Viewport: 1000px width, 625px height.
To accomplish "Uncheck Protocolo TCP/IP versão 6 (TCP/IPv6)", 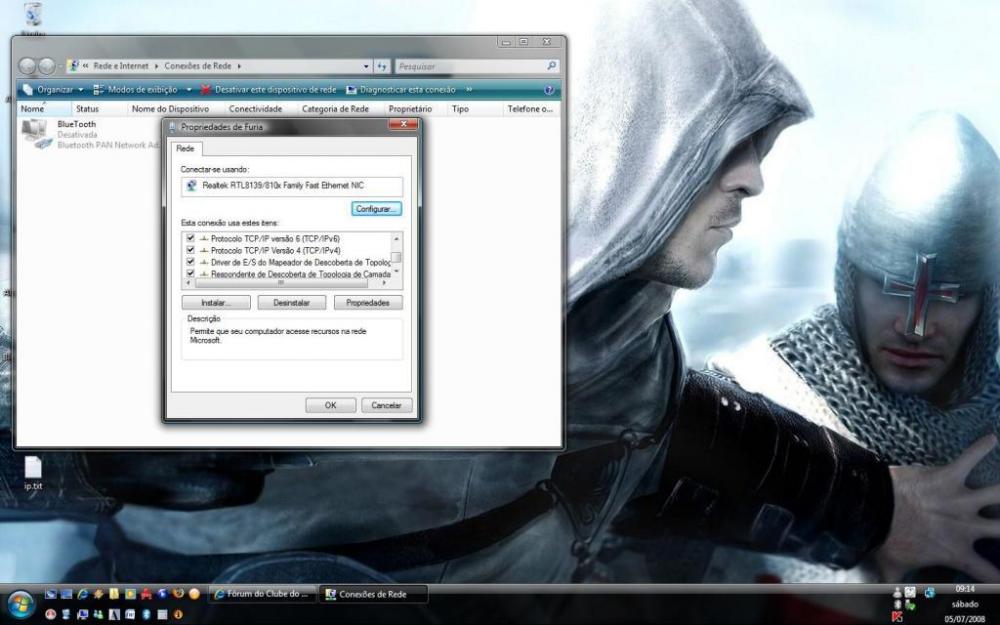I will click(x=190, y=239).
